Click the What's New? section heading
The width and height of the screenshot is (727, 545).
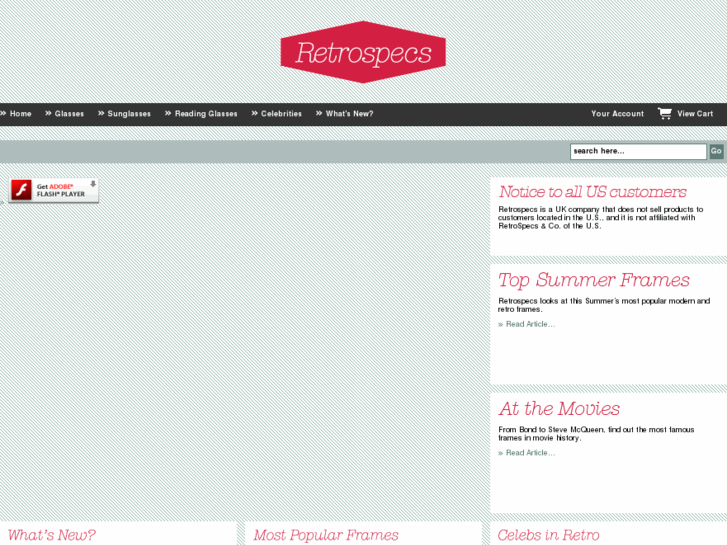51,535
